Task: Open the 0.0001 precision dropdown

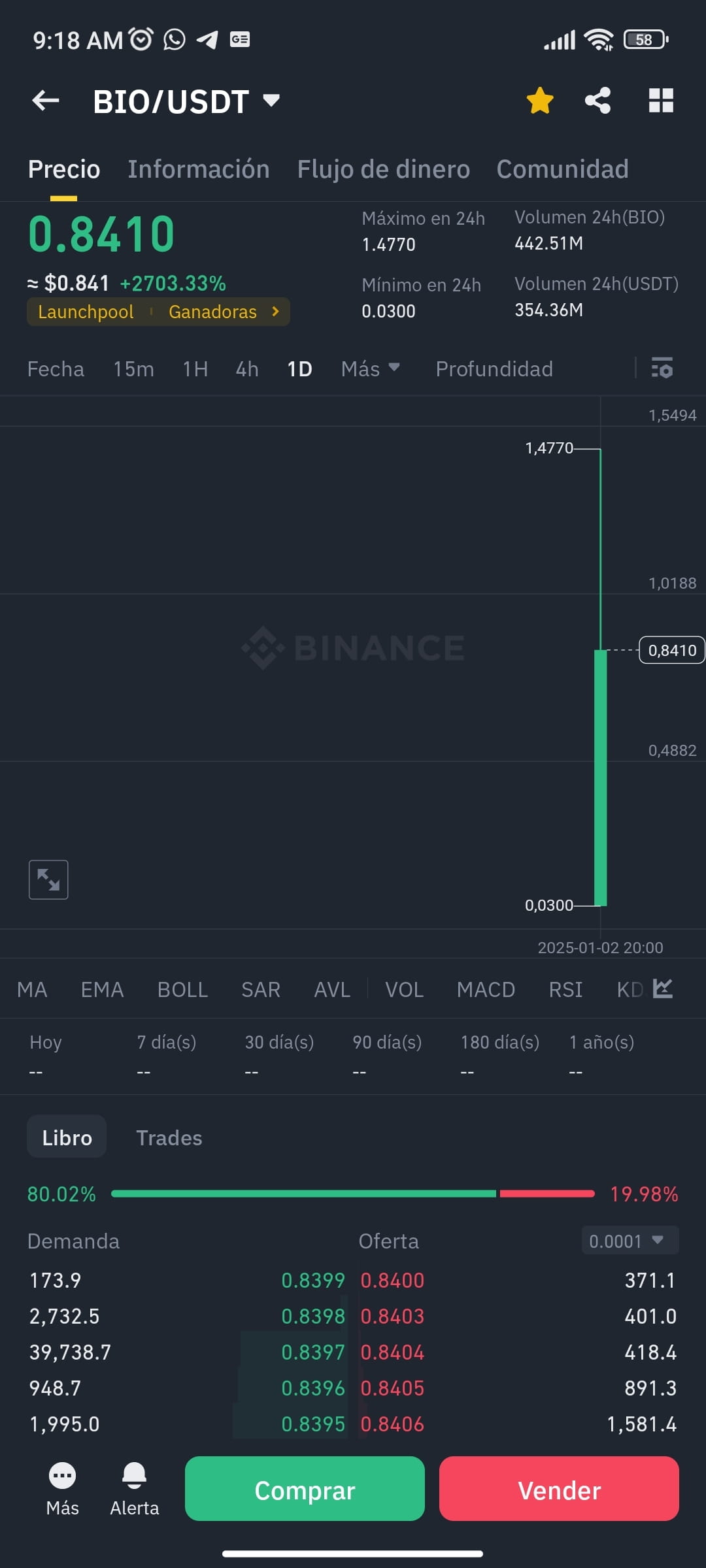Action: 630,1240
